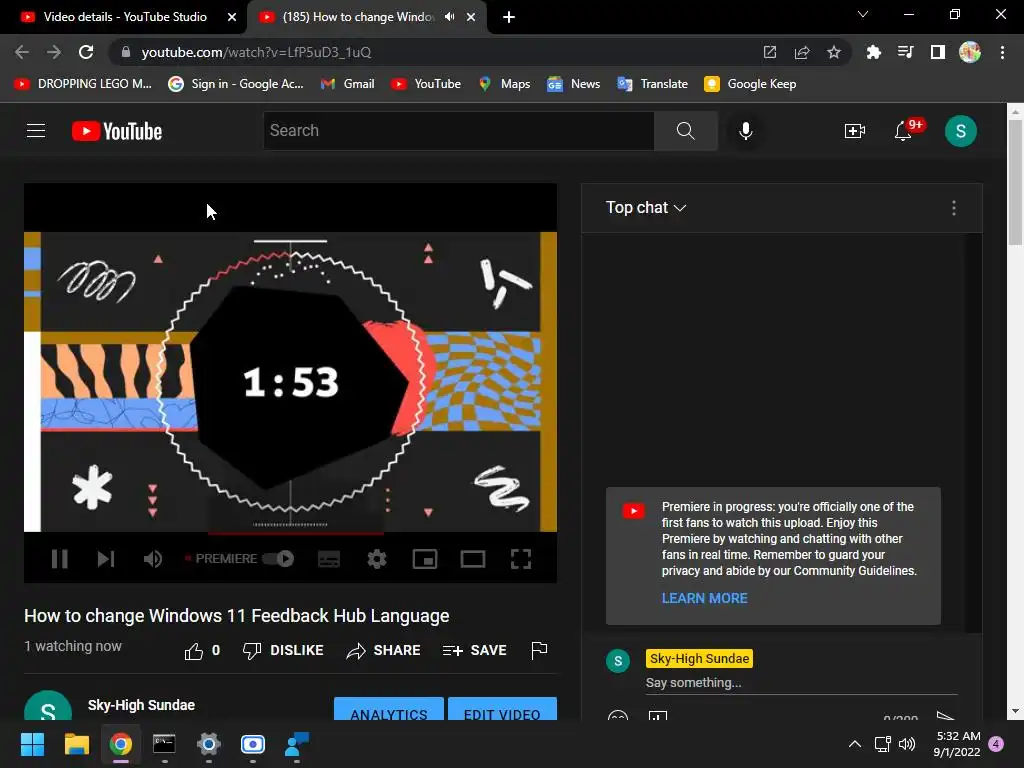Focus the YouTube Search box
The width and height of the screenshot is (1024, 768).
coord(458,131)
